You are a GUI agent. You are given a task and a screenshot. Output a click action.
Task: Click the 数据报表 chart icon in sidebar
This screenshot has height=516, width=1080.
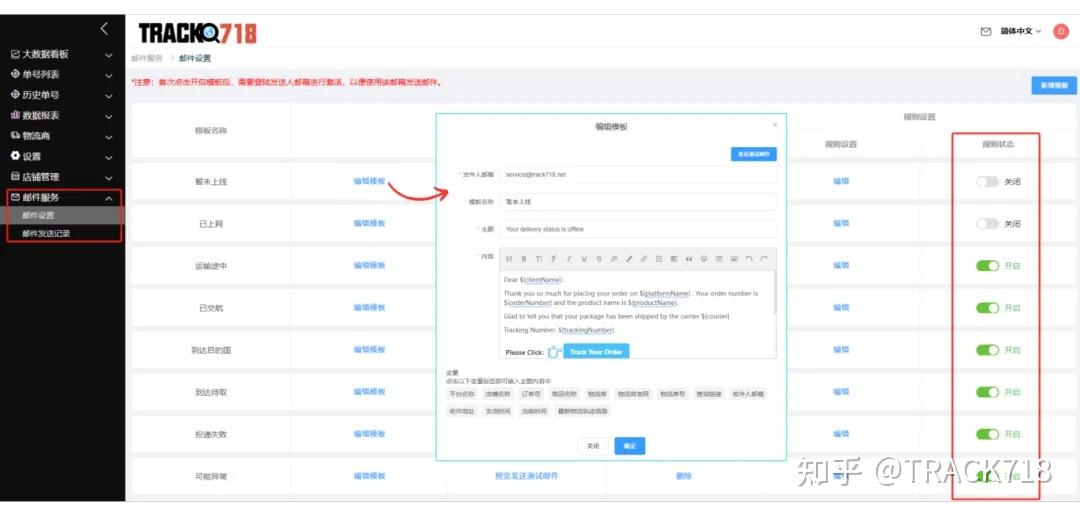point(15,116)
